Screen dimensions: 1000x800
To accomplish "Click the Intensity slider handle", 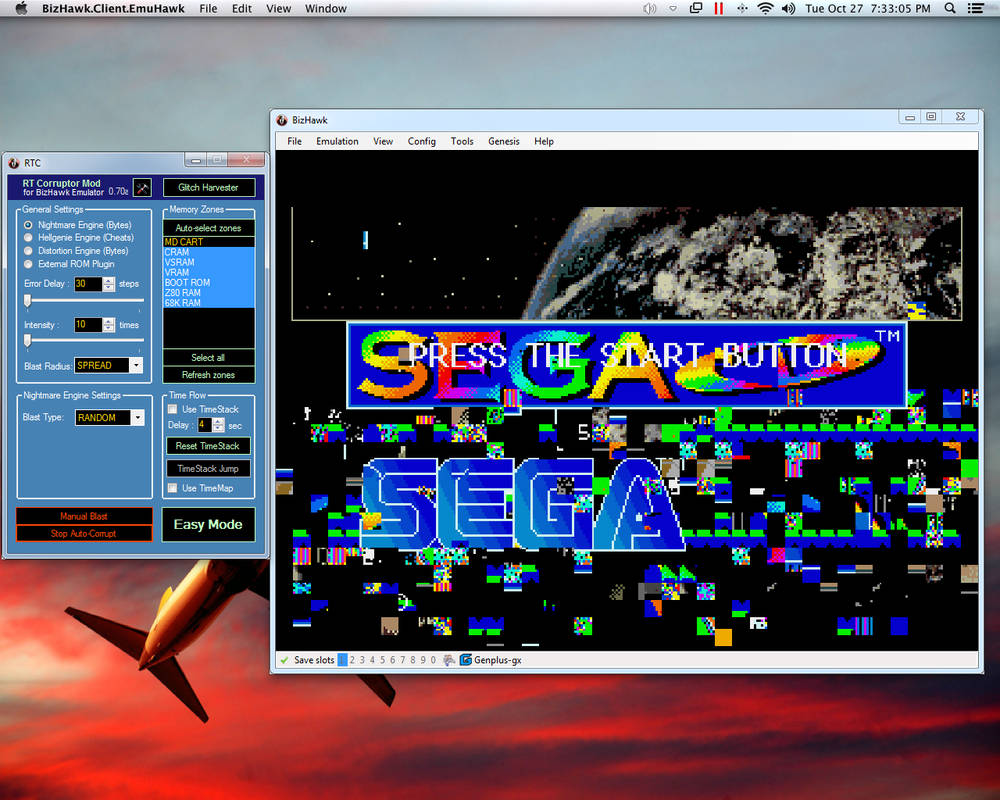I will coord(27,342).
